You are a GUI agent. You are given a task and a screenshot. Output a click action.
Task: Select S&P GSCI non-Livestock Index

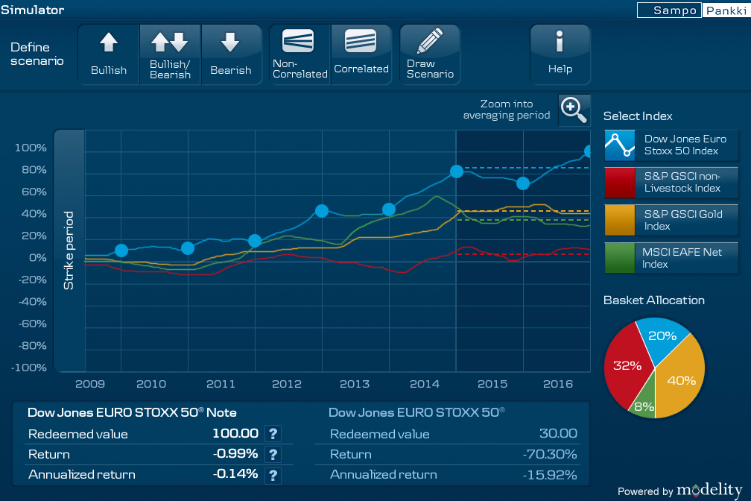[671, 182]
